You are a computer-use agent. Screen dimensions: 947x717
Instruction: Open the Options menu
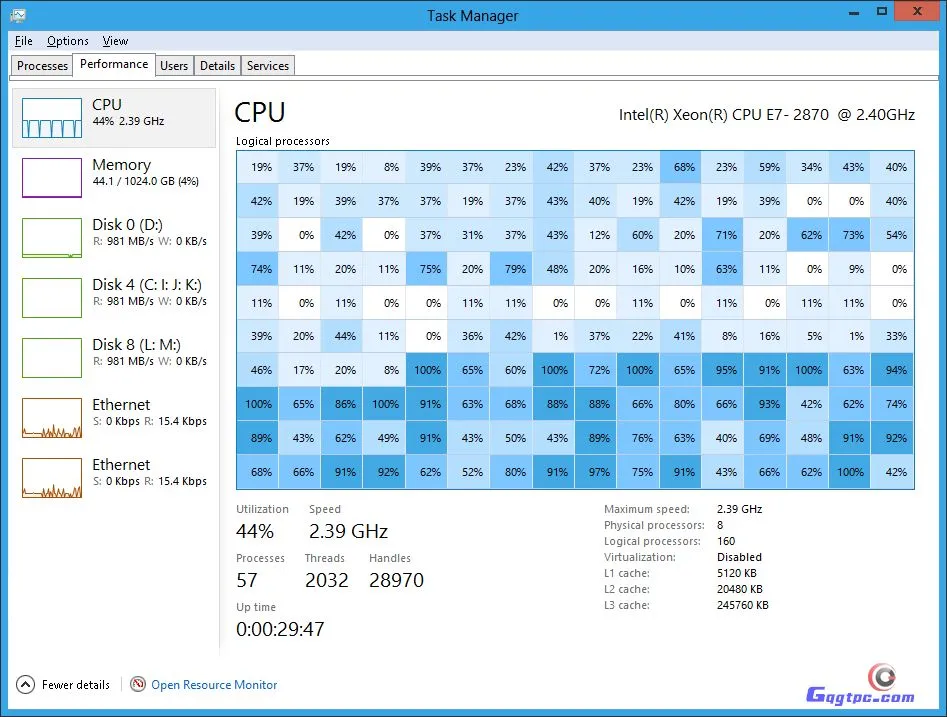coord(68,41)
